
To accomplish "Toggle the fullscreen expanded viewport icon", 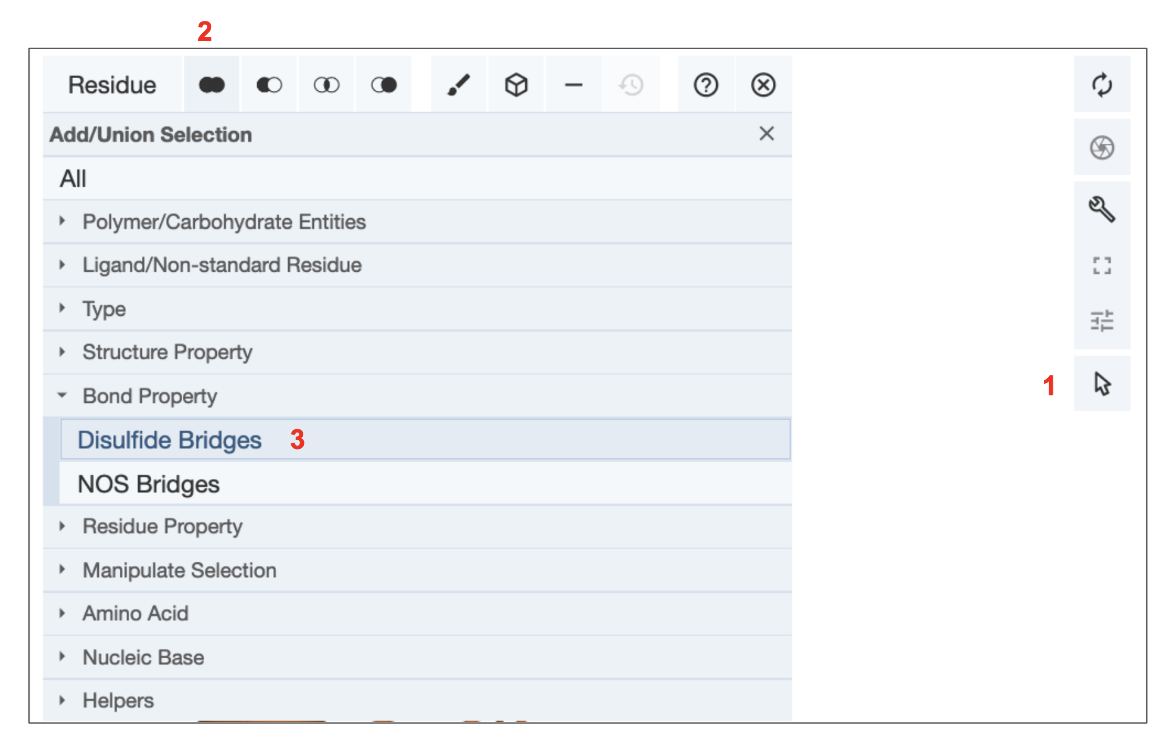I will (x=1102, y=266).
